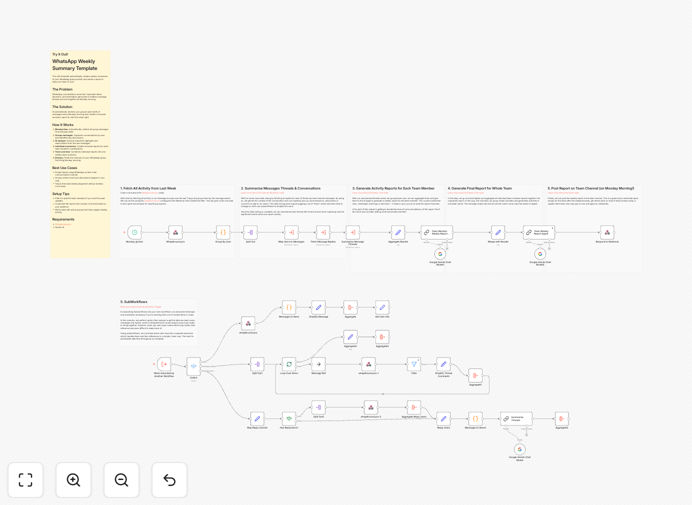Select the aggregate node closing the loop branch
The width and height of the screenshot is (692, 505).
(475, 376)
